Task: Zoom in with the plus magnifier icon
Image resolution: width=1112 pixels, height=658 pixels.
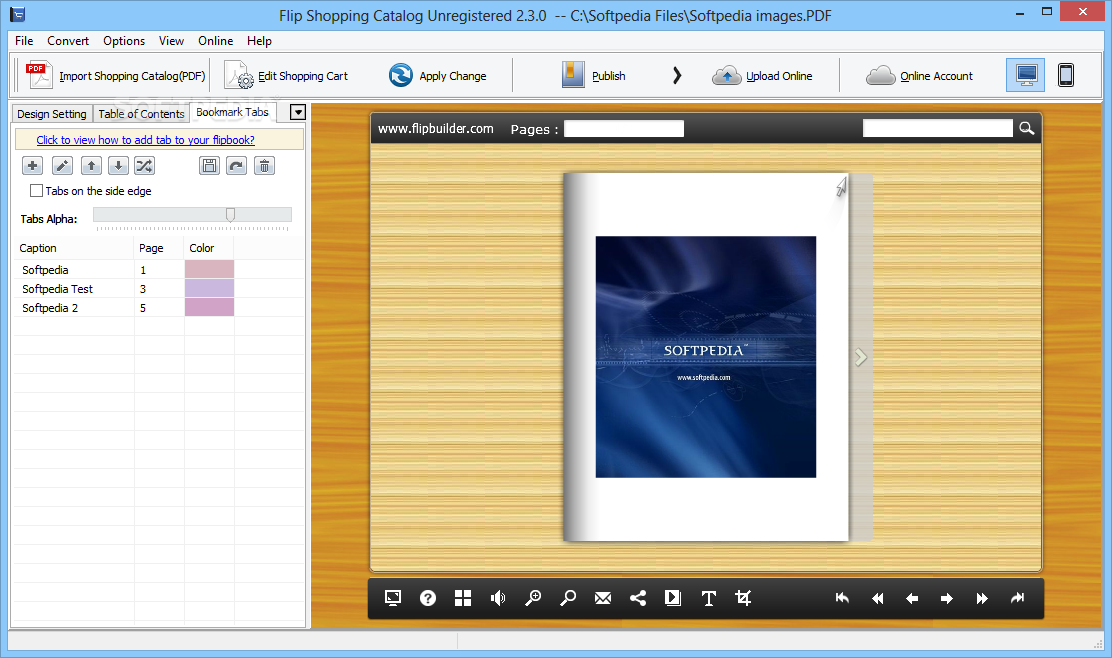Action: click(533, 598)
